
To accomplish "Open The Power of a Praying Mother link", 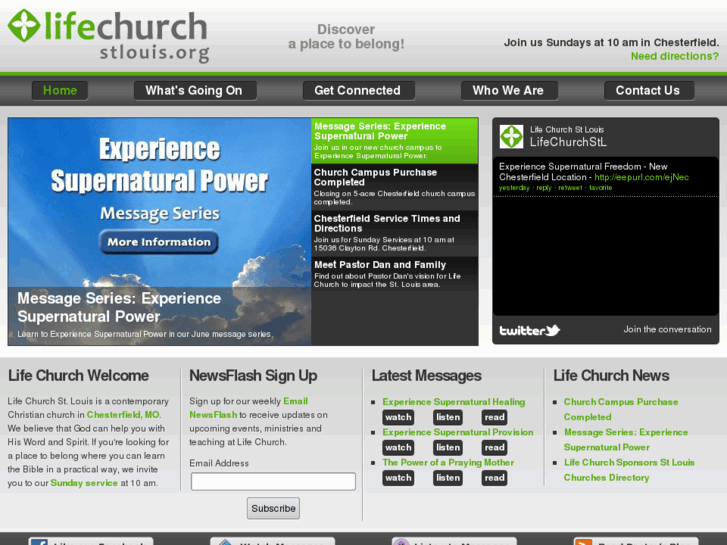I will 448,462.
